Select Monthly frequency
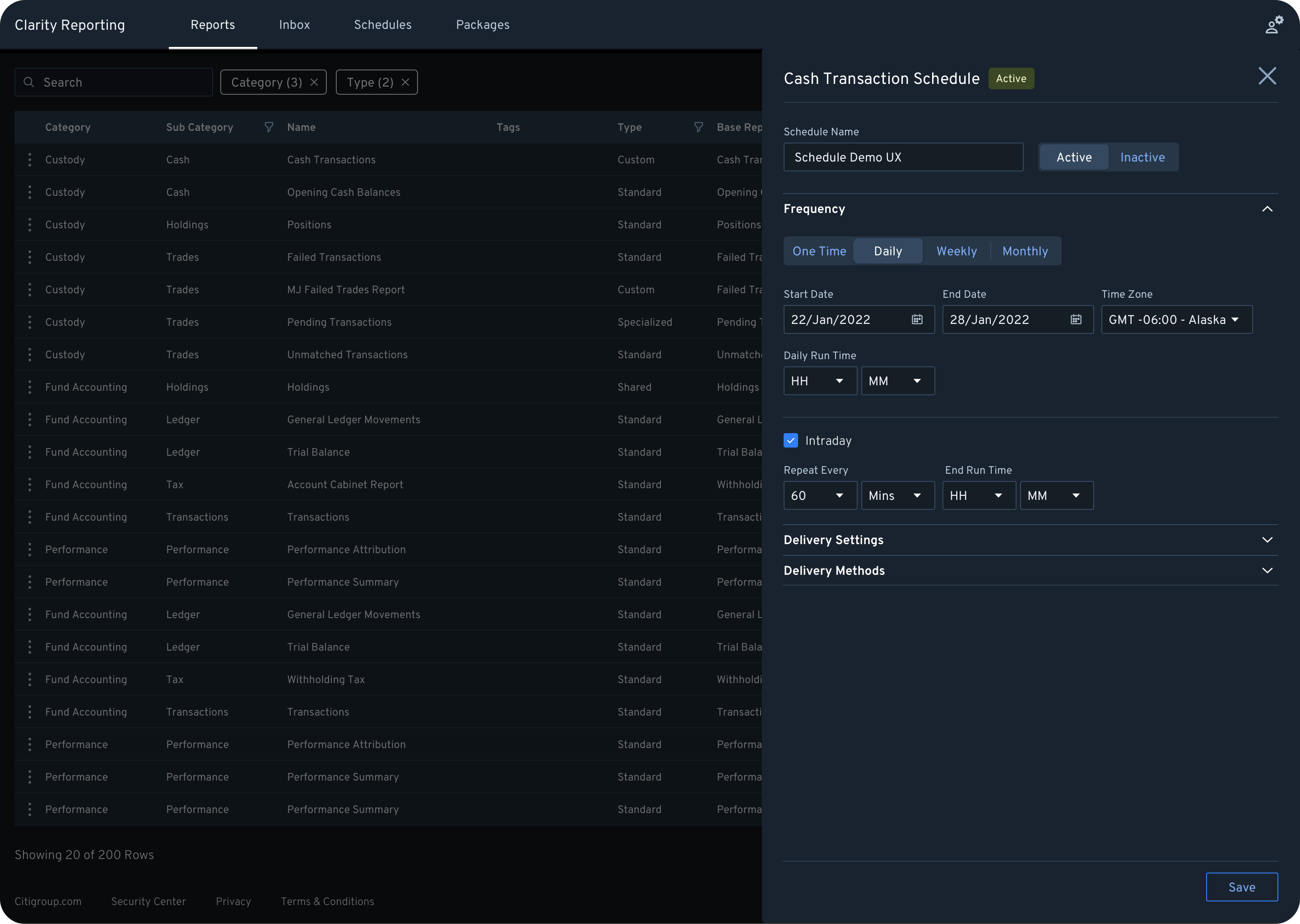 click(1025, 251)
